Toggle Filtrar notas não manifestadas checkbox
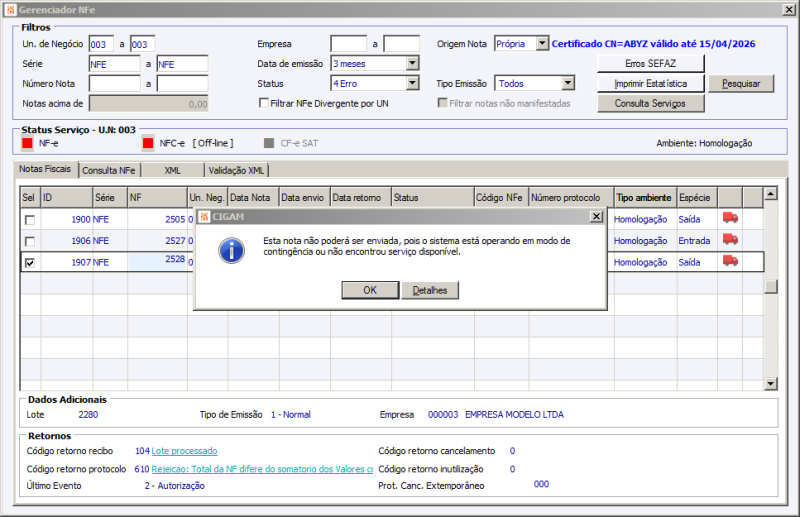The height and width of the screenshot is (517, 800). point(442,103)
